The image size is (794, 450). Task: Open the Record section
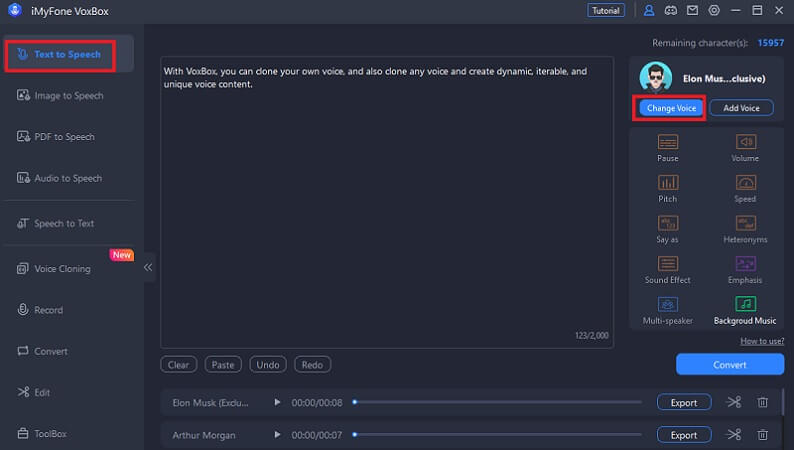click(40, 310)
